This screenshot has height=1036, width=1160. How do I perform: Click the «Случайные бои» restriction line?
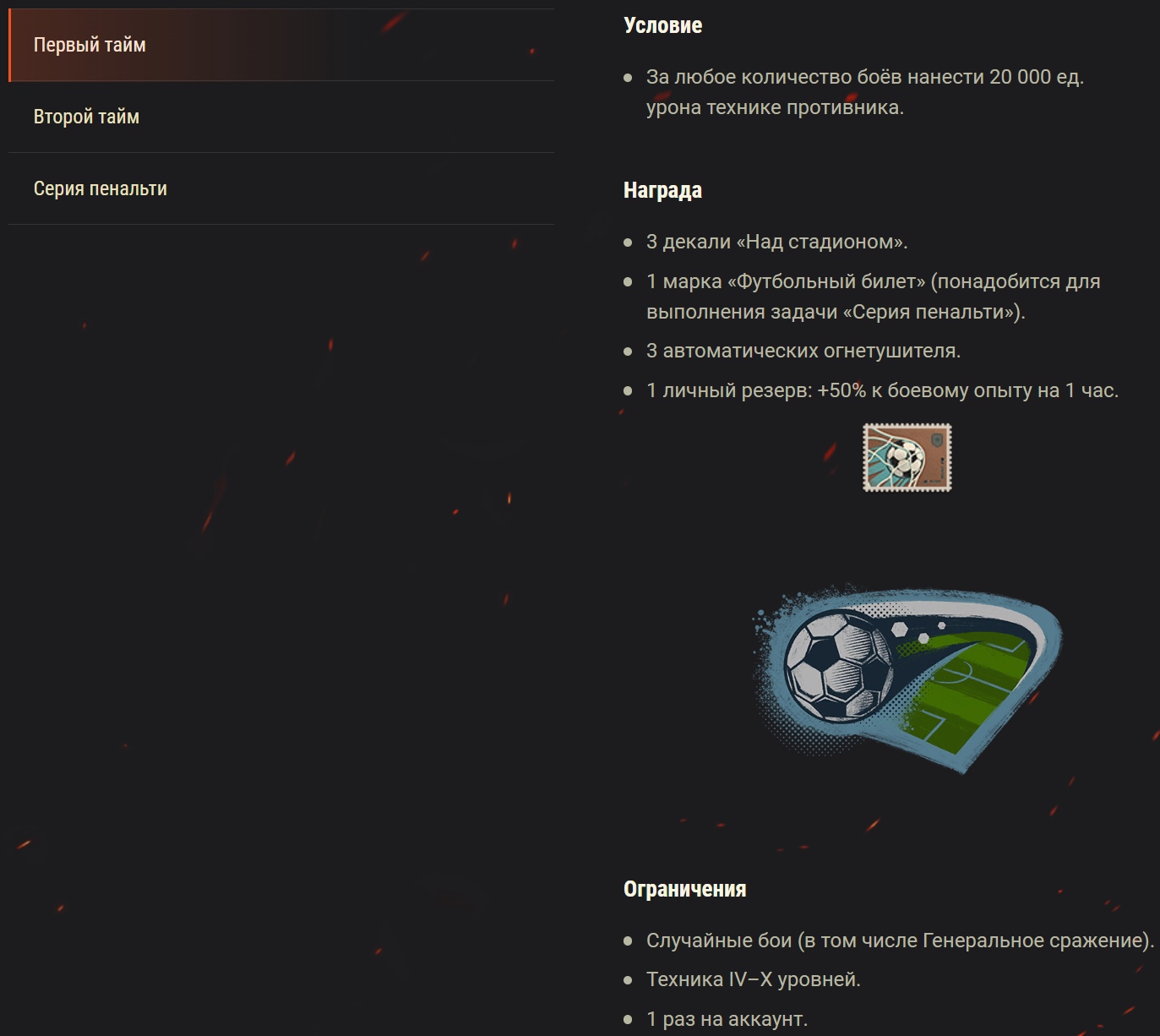tap(900, 941)
